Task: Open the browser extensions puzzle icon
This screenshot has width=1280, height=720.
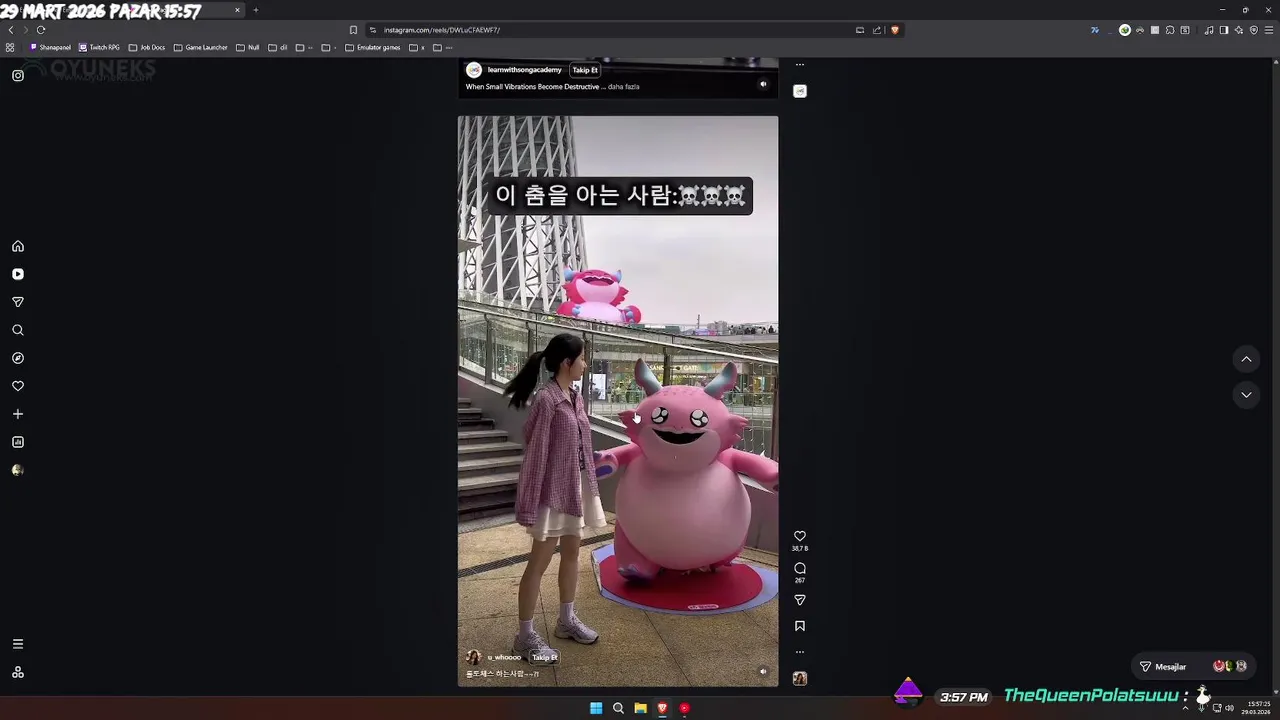Action: tap(1170, 30)
